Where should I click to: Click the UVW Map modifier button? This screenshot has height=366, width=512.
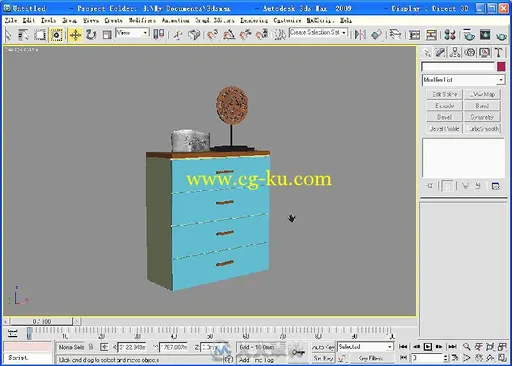pyautogui.click(x=482, y=95)
